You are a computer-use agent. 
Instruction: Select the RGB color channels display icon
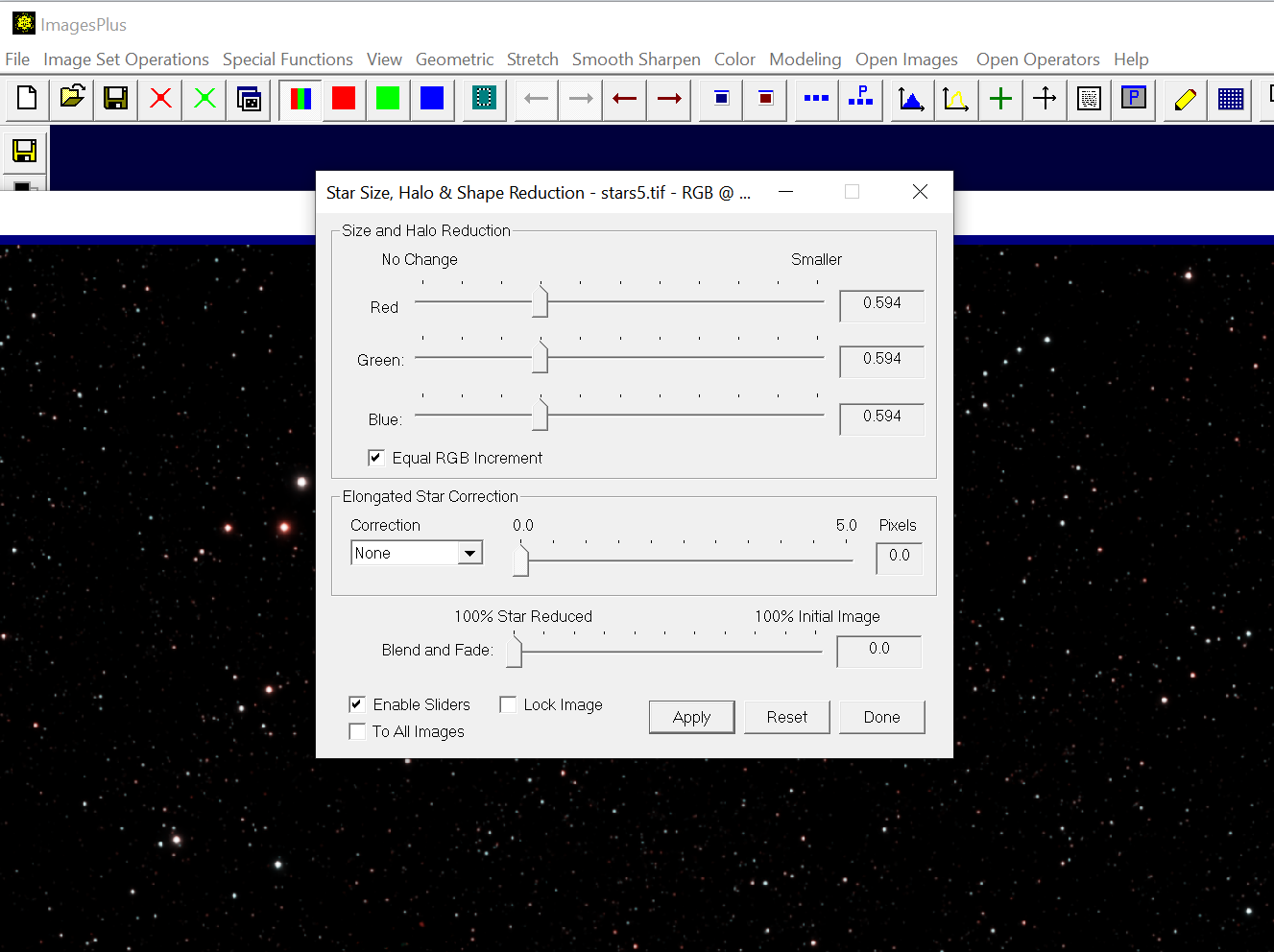[300, 98]
